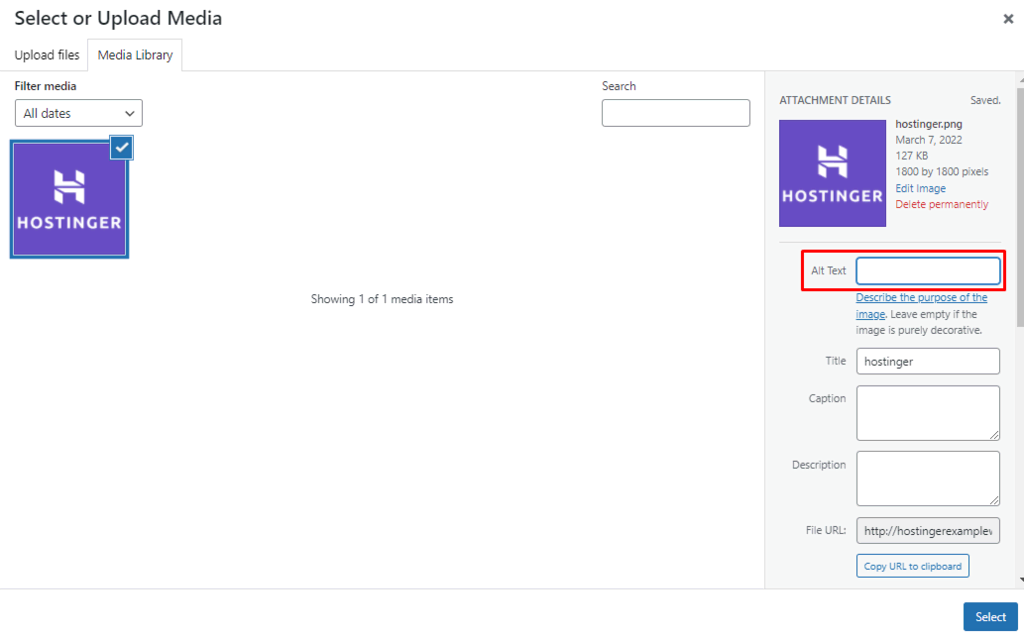Click the red Delete permanently link
1024x636 pixels.
(941, 204)
